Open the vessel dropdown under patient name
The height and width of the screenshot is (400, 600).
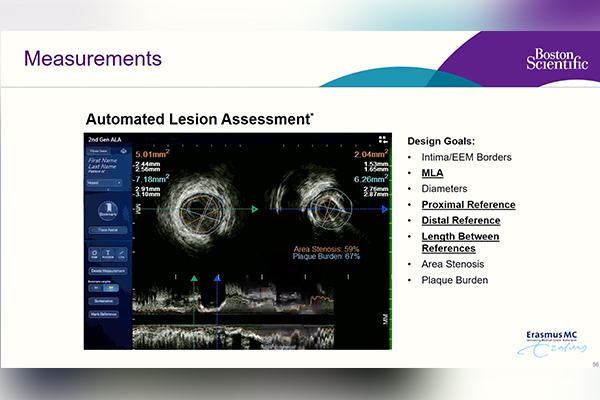point(105,183)
